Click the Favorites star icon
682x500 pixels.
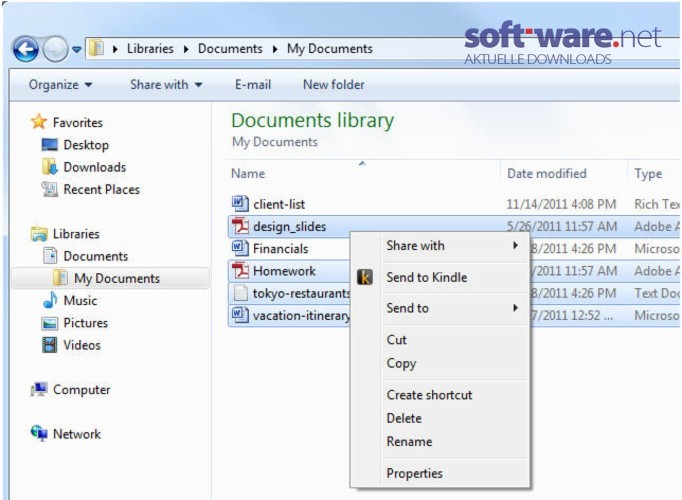(39, 122)
